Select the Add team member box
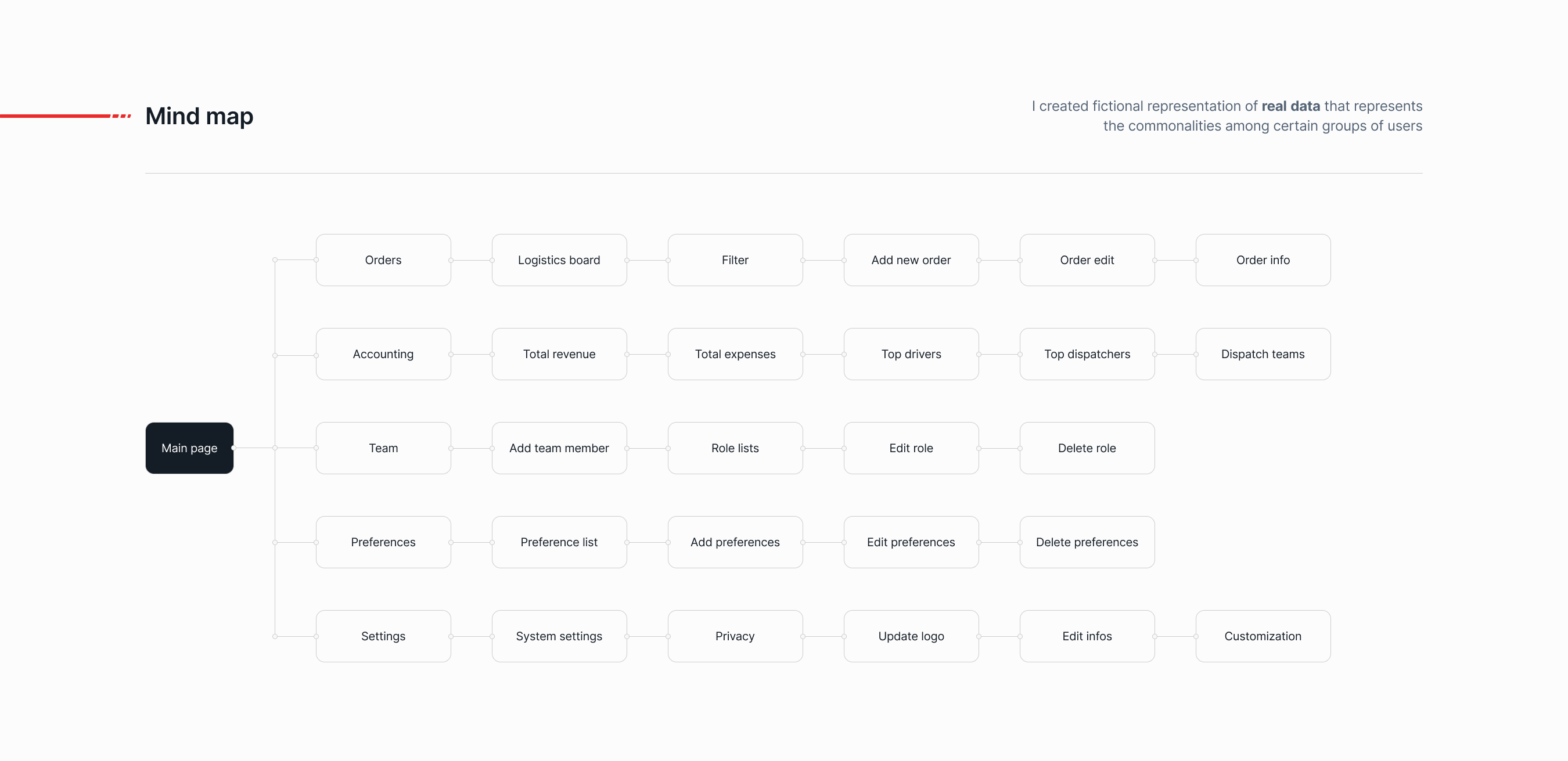Viewport: 1568px width, 761px height. tap(559, 448)
